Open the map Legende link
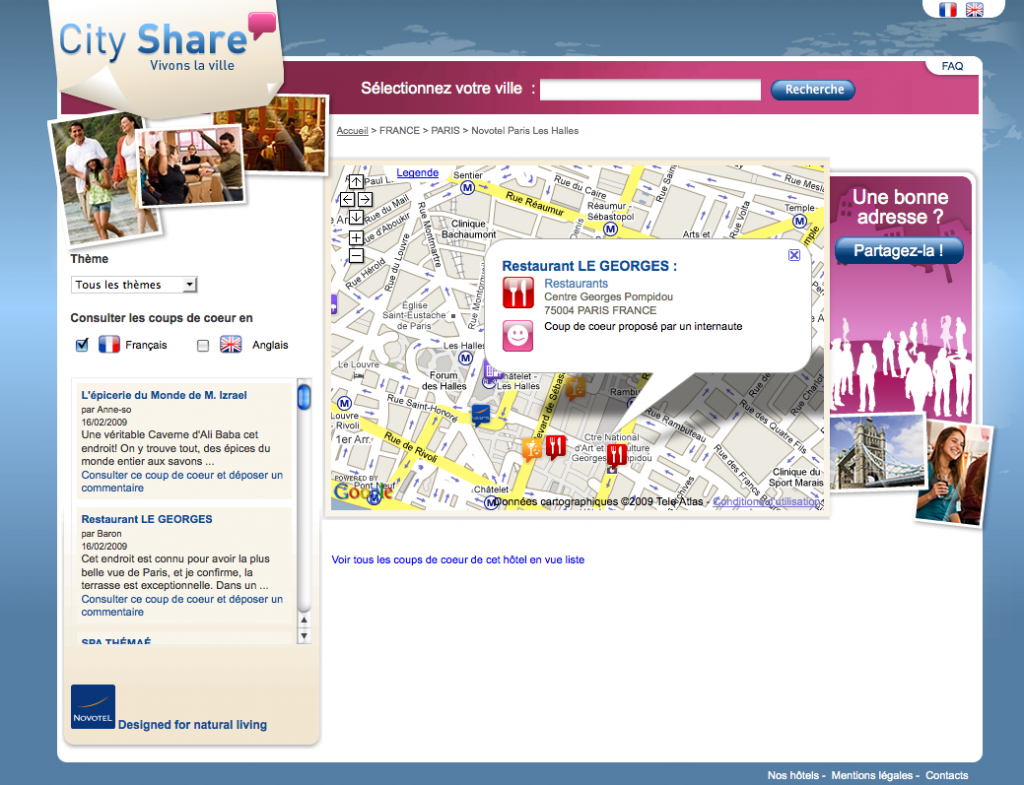This screenshot has width=1024, height=785. [x=417, y=173]
